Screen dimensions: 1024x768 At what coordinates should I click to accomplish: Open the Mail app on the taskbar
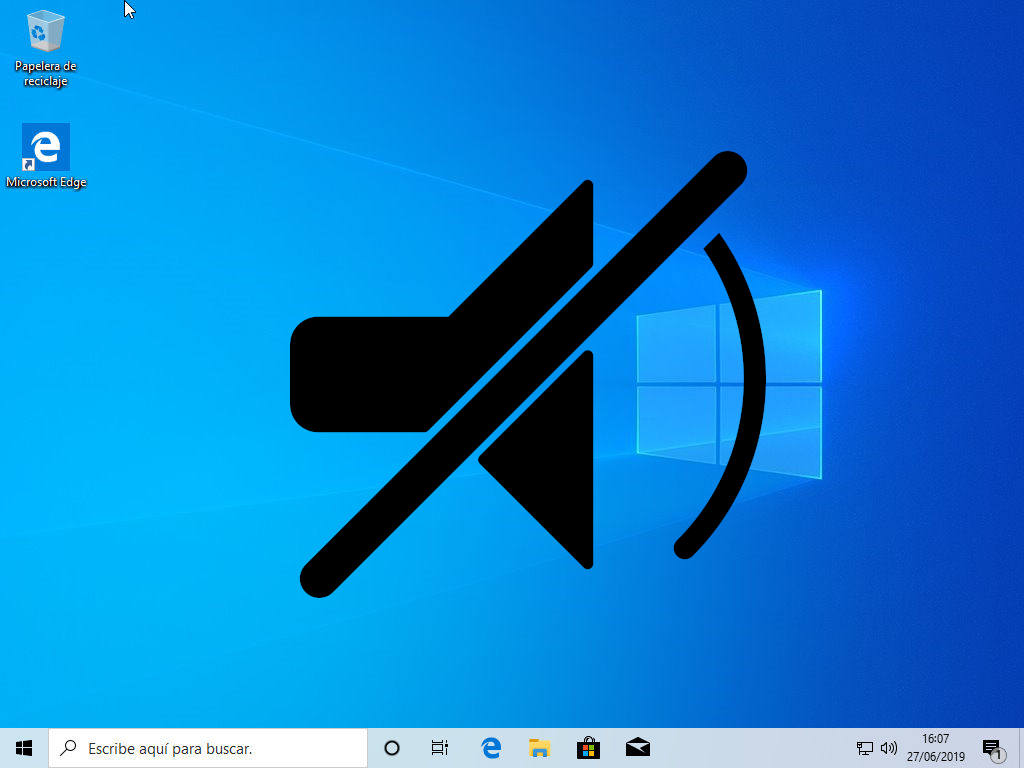[x=637, y=747]
